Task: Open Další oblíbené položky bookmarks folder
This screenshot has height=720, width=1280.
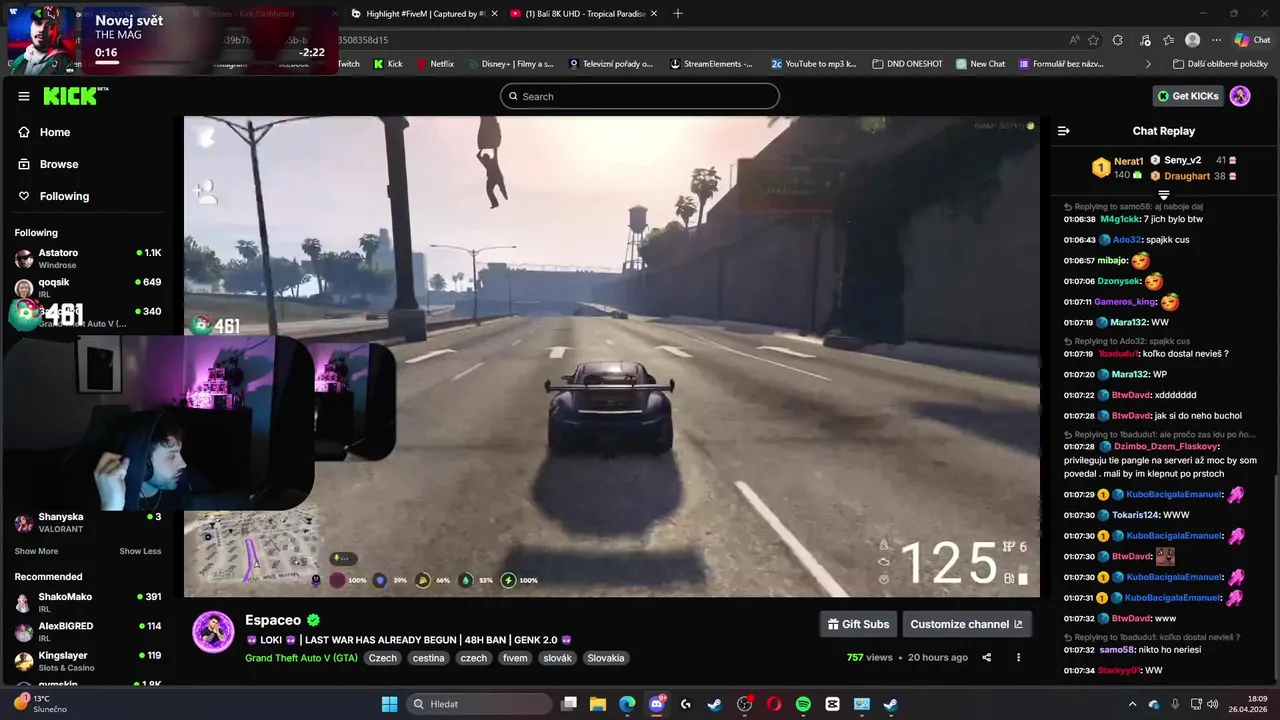Action: [1220, 64]
